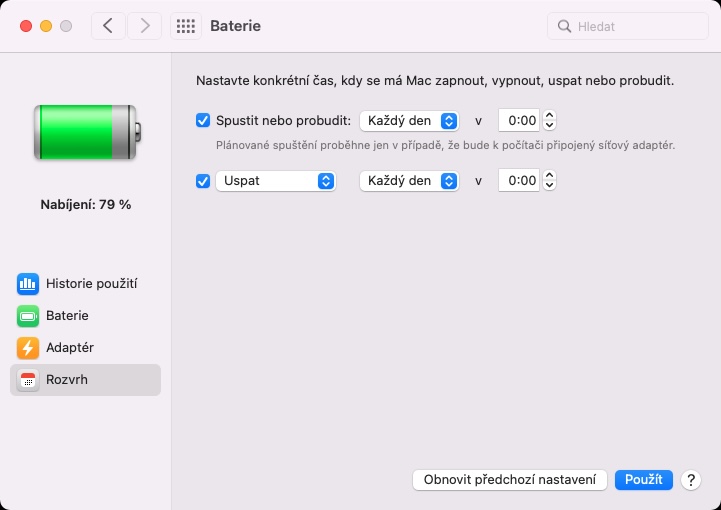Viewport: 721px width, 510px height.
Task: Show all preferences grid icon
Action: pos(186,26)
